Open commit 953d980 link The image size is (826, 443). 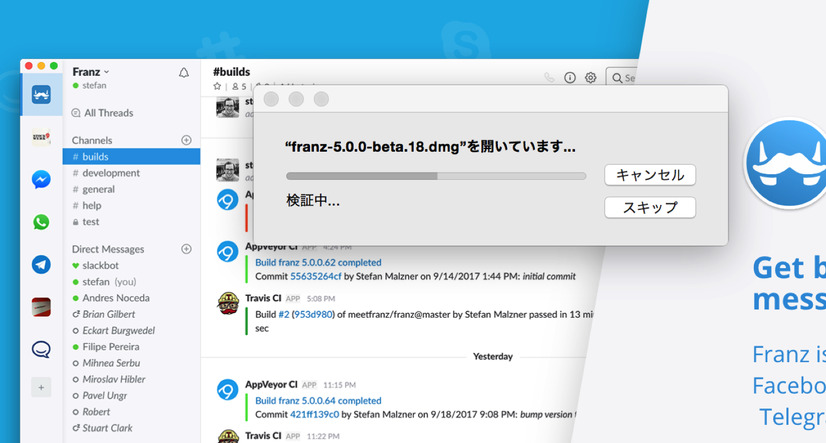tap(313, 314)
